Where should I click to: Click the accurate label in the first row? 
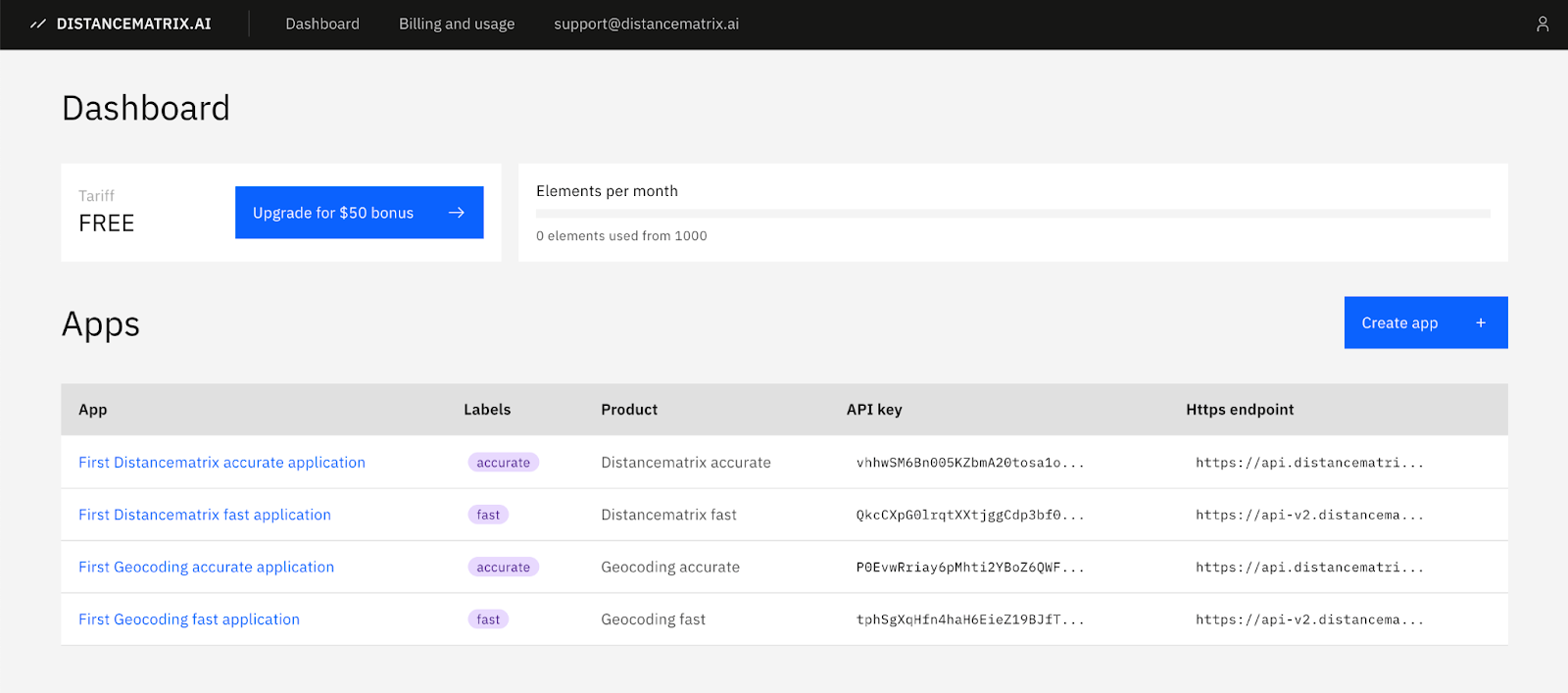503,463
